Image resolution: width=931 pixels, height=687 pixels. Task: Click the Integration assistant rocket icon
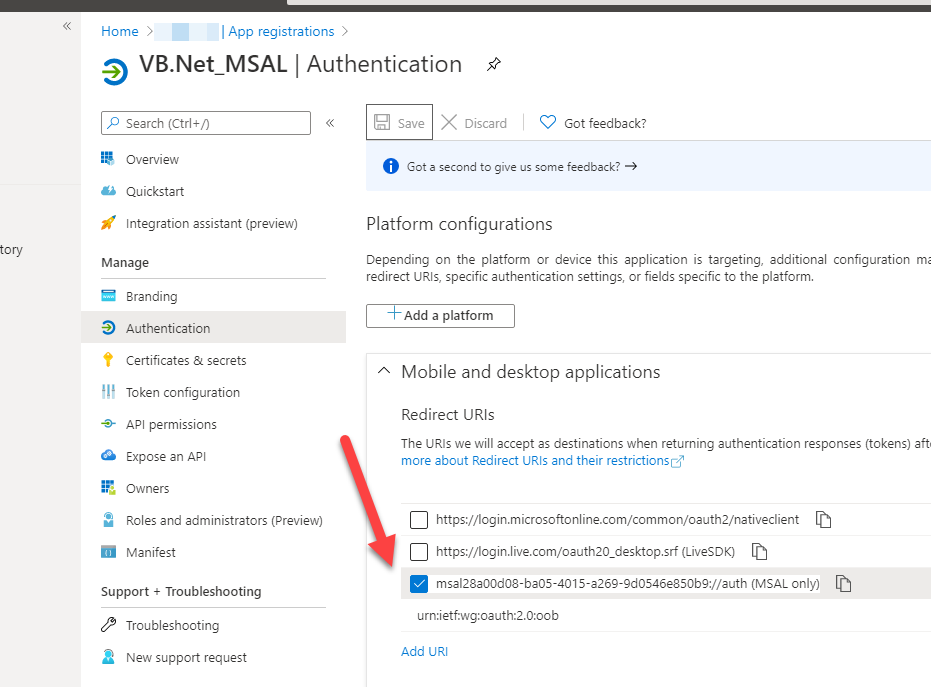point(108,223)
